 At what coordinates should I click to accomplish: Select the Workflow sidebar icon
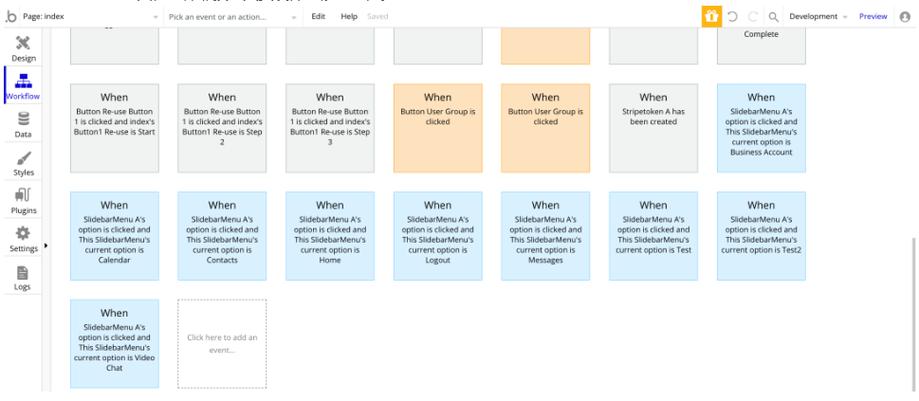pyautogui.click(x=24, y=87)
